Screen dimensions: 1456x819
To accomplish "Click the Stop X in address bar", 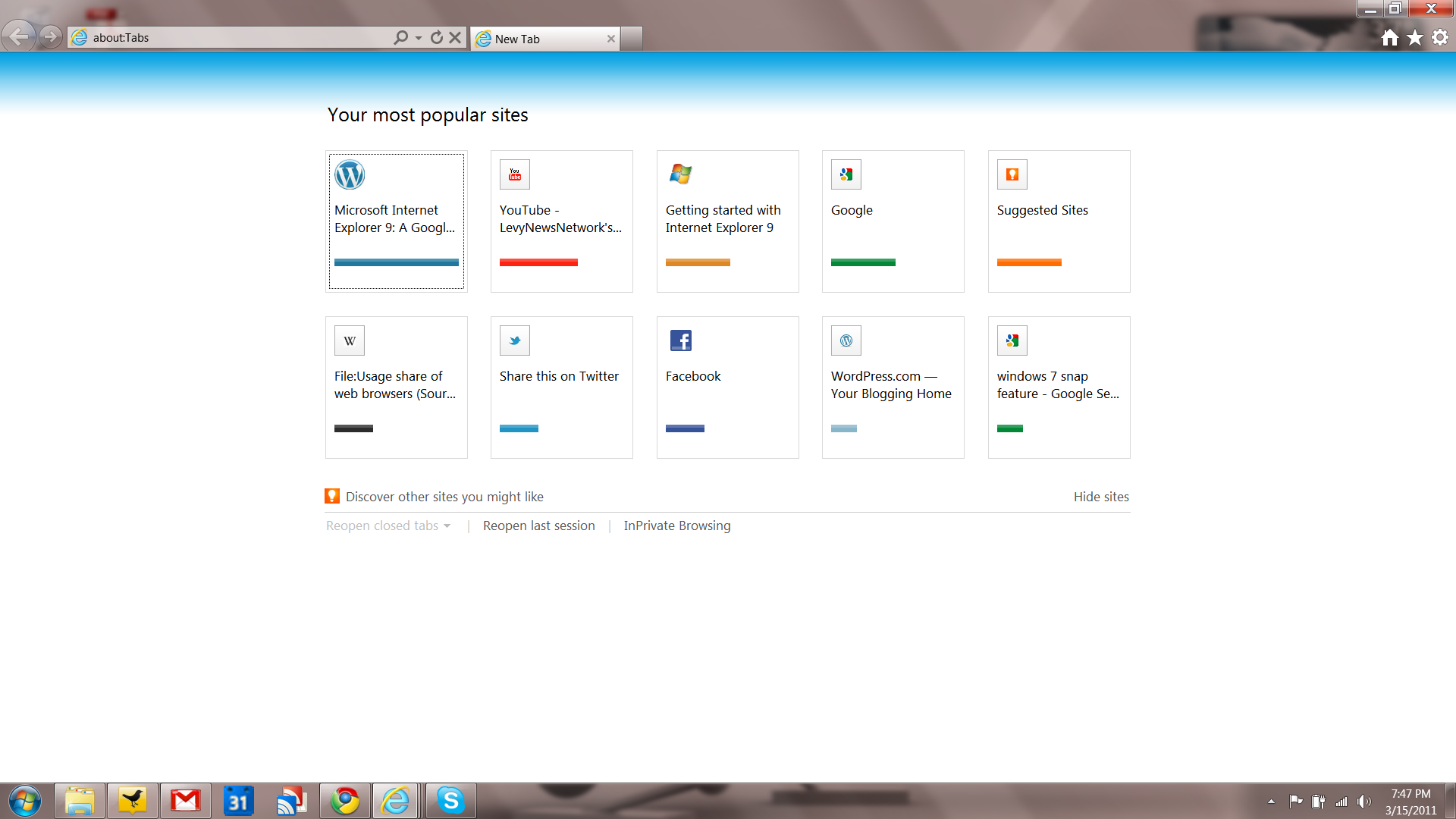I will [455, 37].
